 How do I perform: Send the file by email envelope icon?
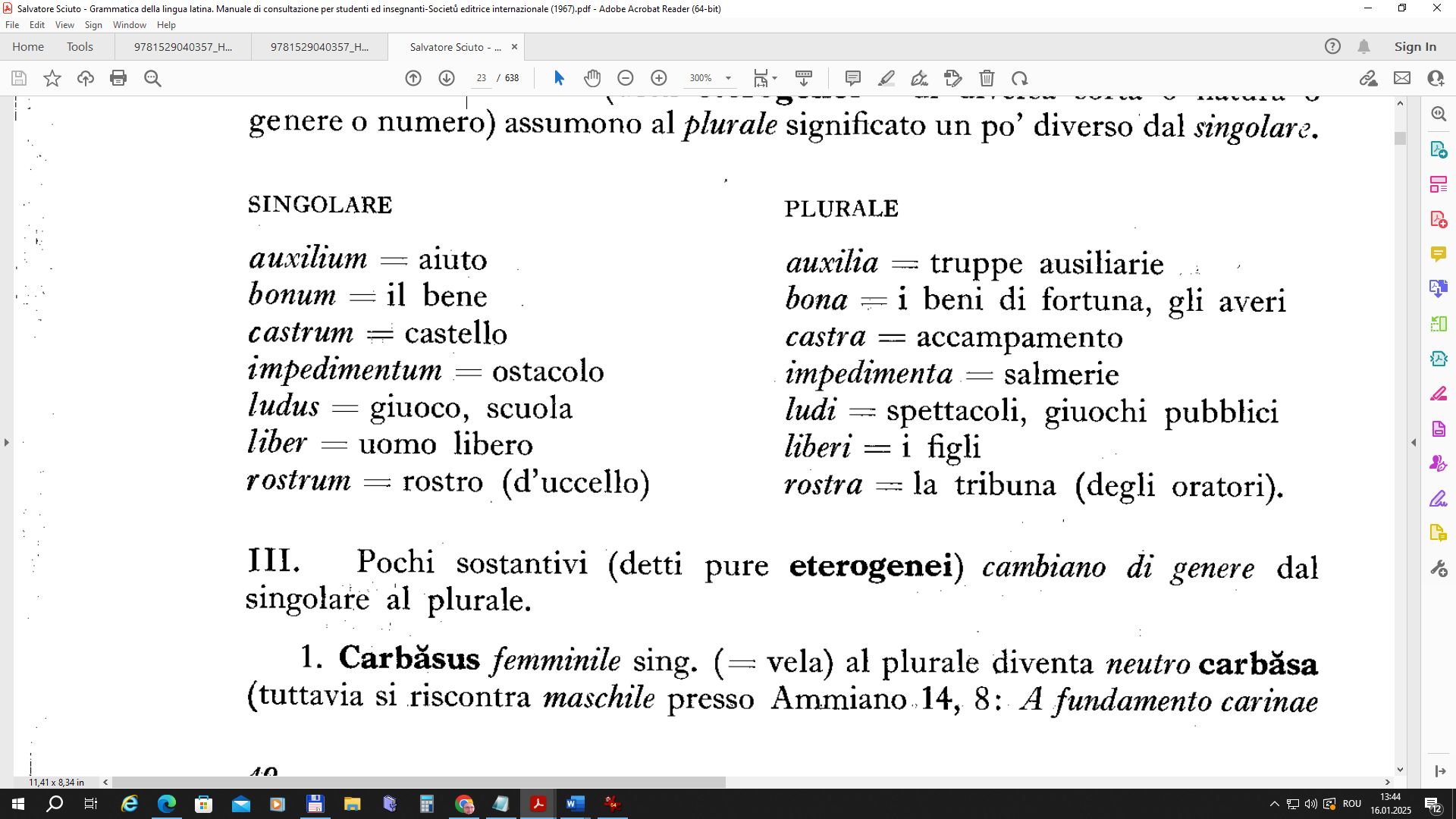coord(1402,78)
